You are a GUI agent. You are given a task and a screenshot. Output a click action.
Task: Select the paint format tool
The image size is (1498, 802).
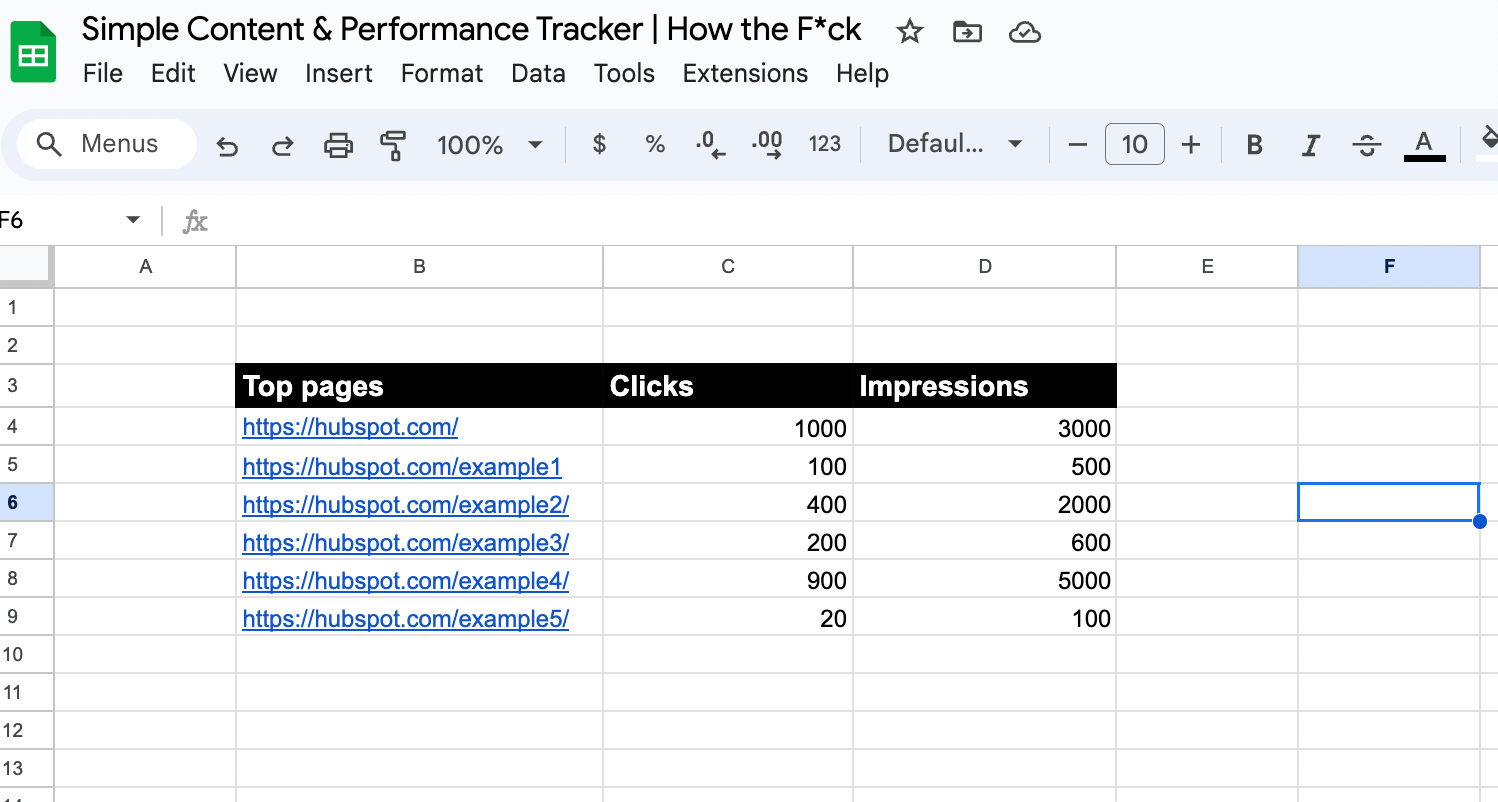[x=393, y=146]
